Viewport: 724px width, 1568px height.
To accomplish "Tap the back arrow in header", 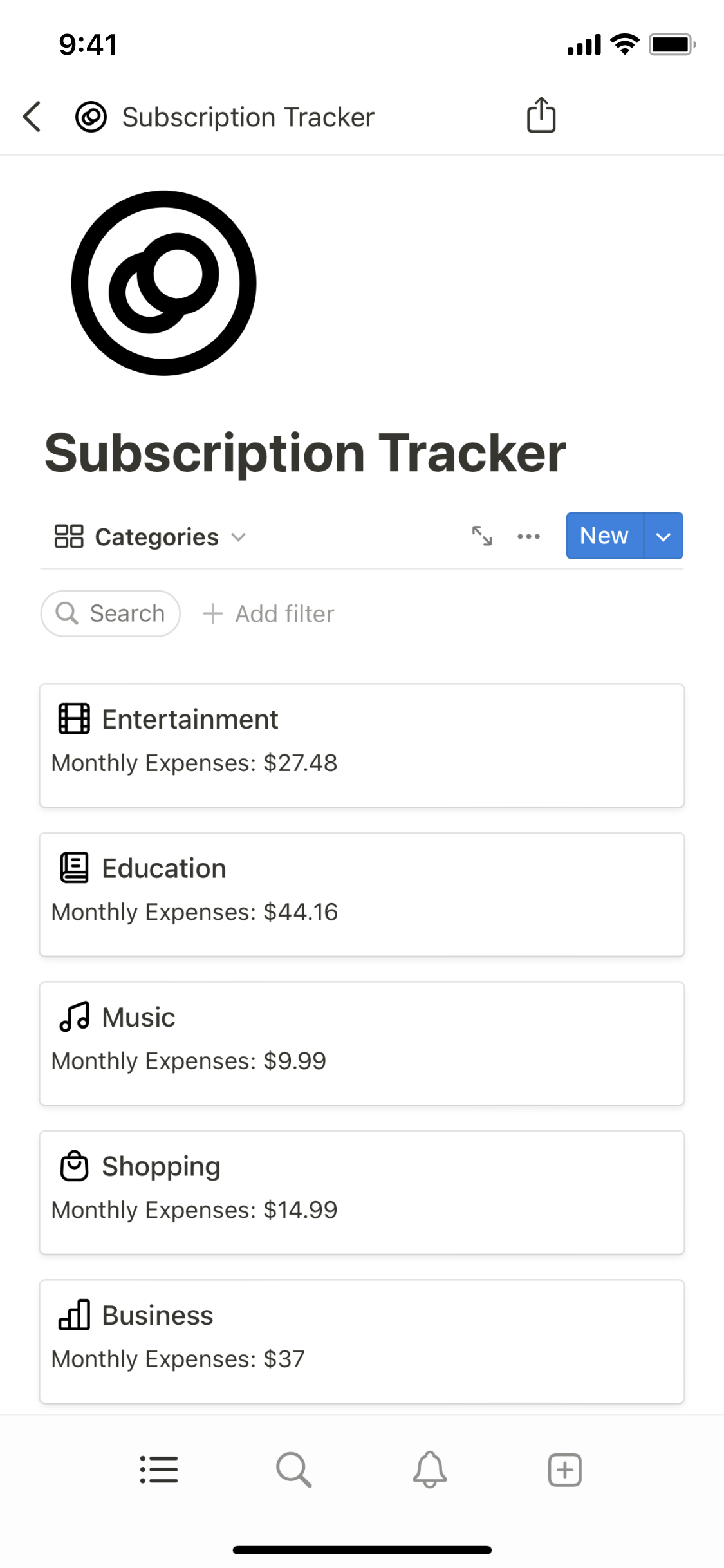I will pyautogui.click(x=32, y=117).
